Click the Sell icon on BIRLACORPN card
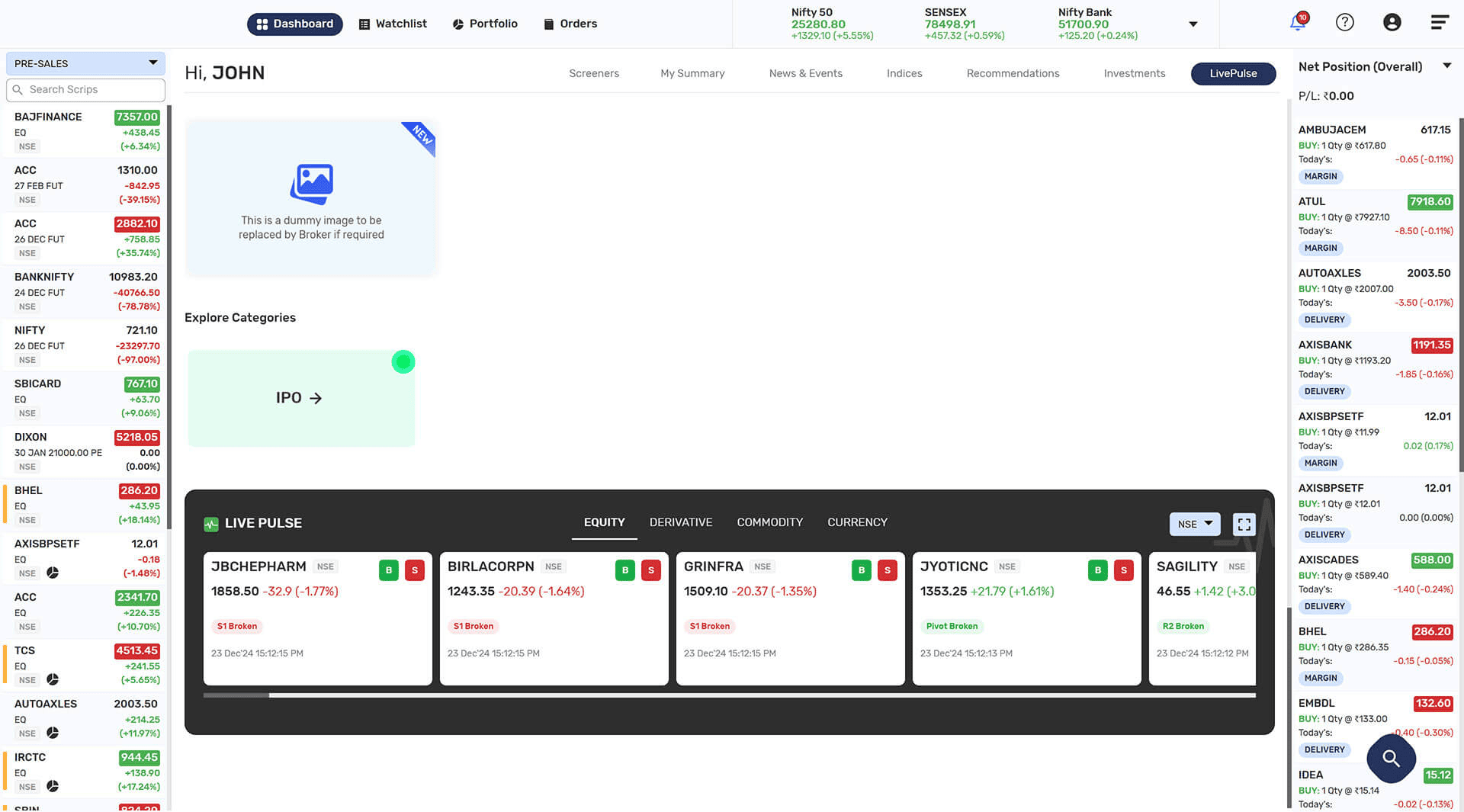The width and height of the screenshot is (1464, 812). pyautogui.click(x=651, y=570)
